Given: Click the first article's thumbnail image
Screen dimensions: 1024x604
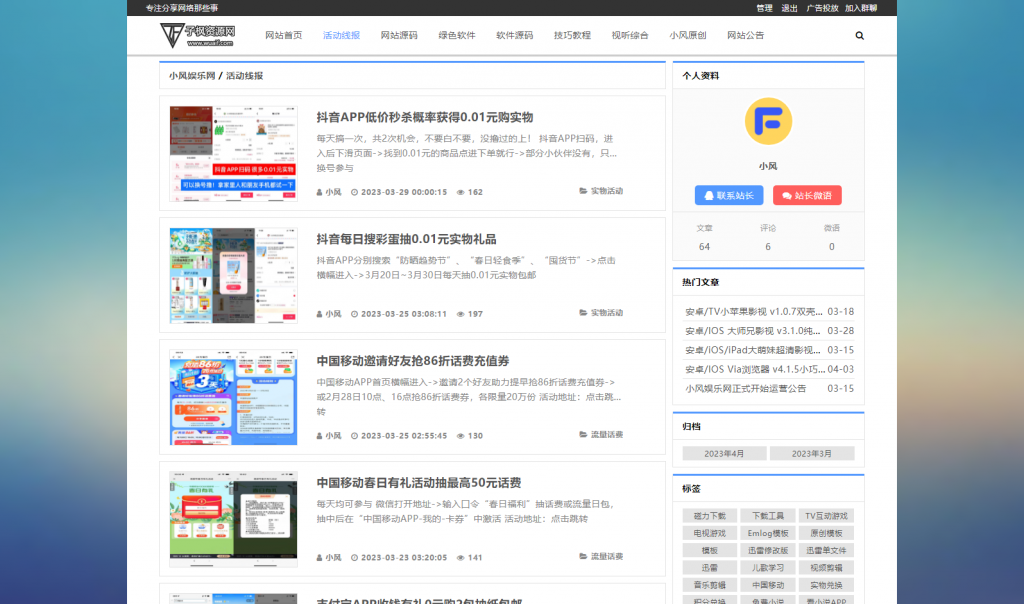Looking at the screenshot, I should coord(232,153).
